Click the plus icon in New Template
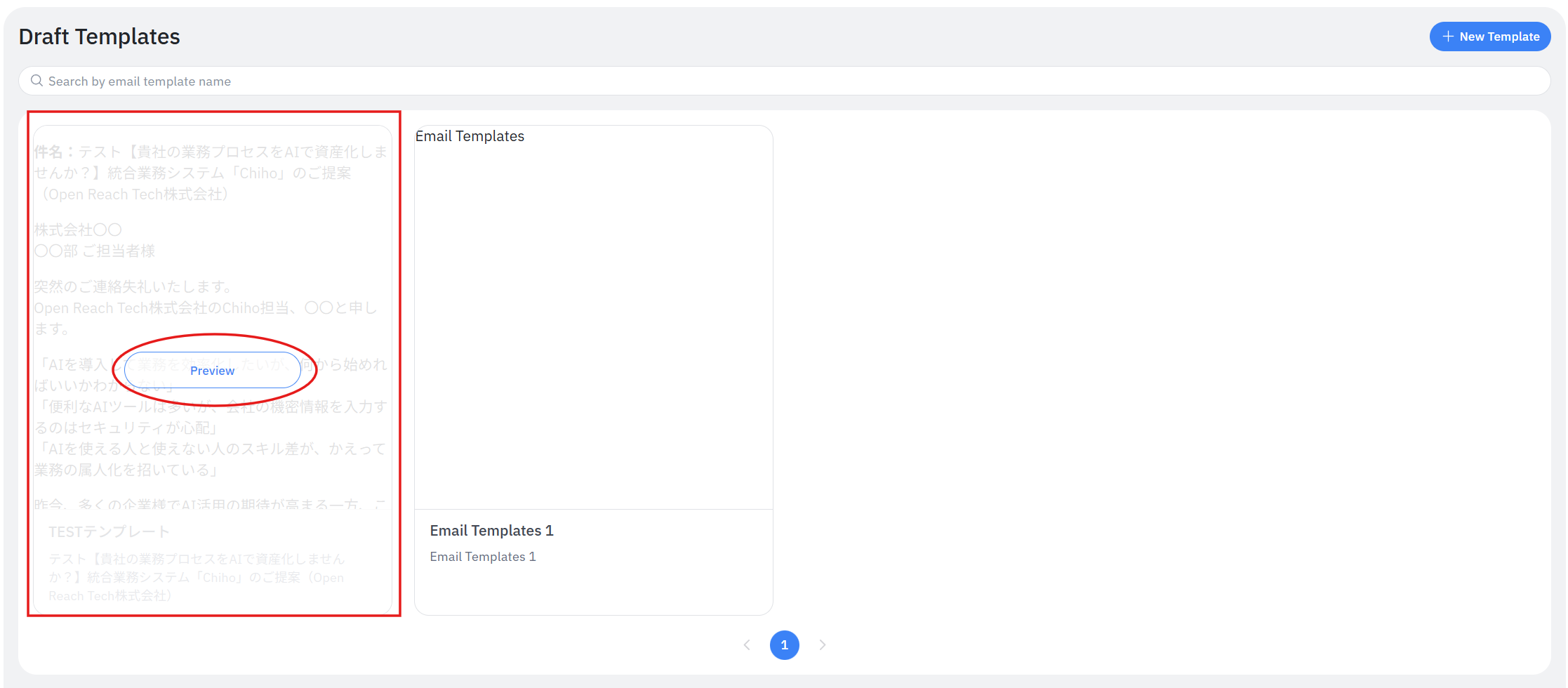 [1447, 37]
